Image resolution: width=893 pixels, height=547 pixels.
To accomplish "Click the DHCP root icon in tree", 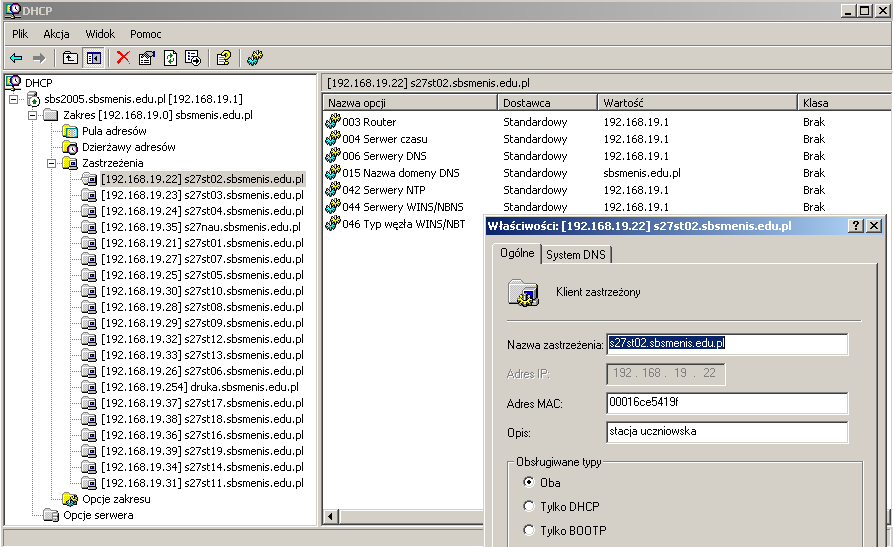I will coord(14,83).
